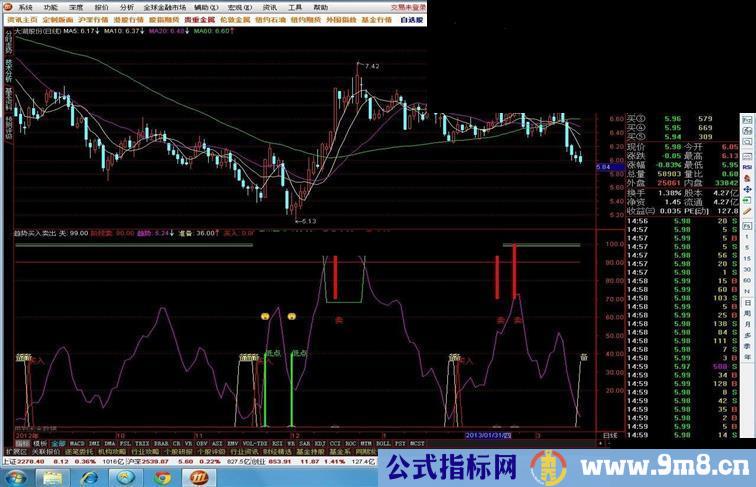Switch to the 贵重金属 tab
756x487 pixels.
coord(200,18)
